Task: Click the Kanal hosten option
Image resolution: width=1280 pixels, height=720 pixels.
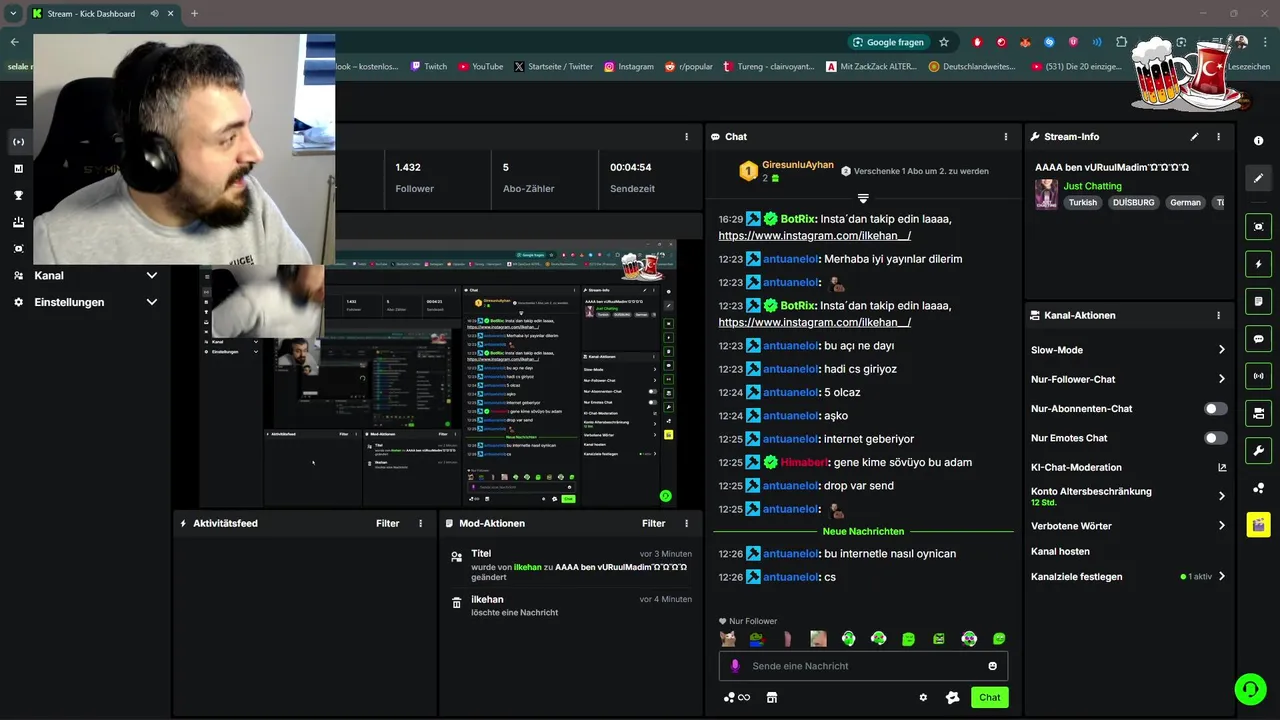Action: click(x=1060, y=552)
